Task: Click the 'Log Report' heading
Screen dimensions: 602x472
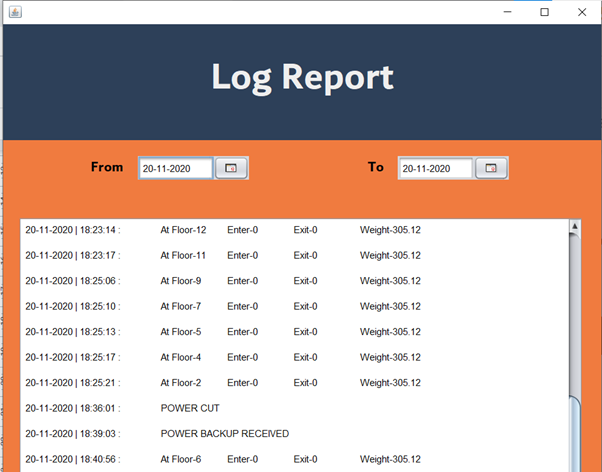Action: (x=303, y=78)
